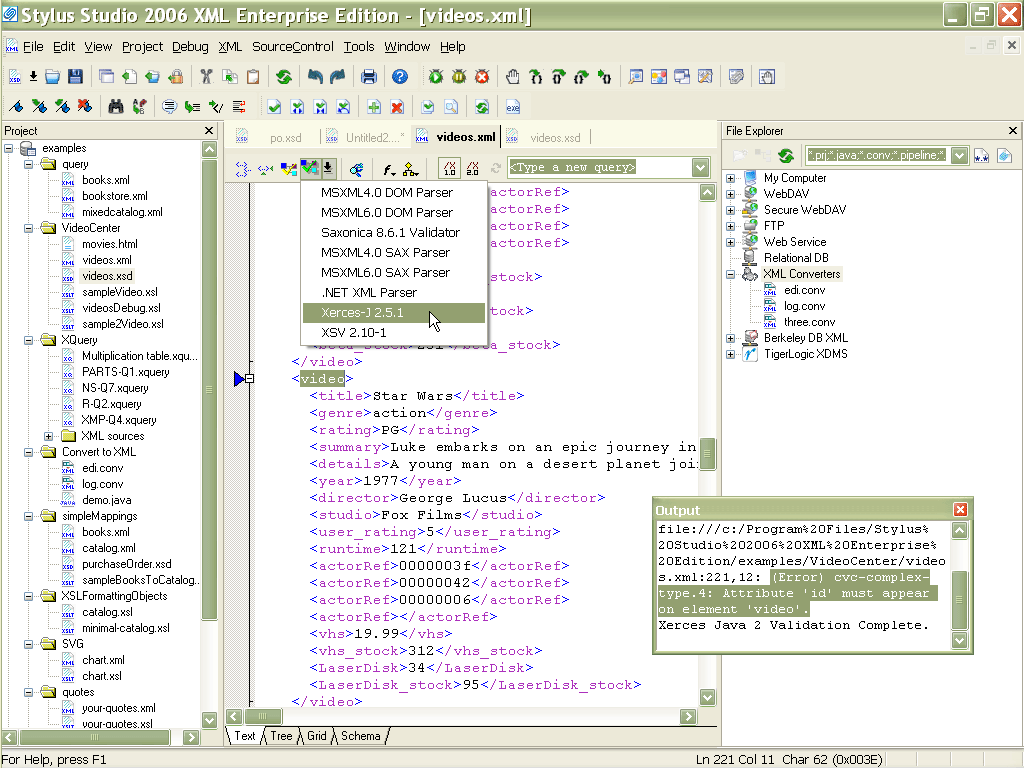
Task: Expand My Computer in File Explorer
Action: click(730, 178)
